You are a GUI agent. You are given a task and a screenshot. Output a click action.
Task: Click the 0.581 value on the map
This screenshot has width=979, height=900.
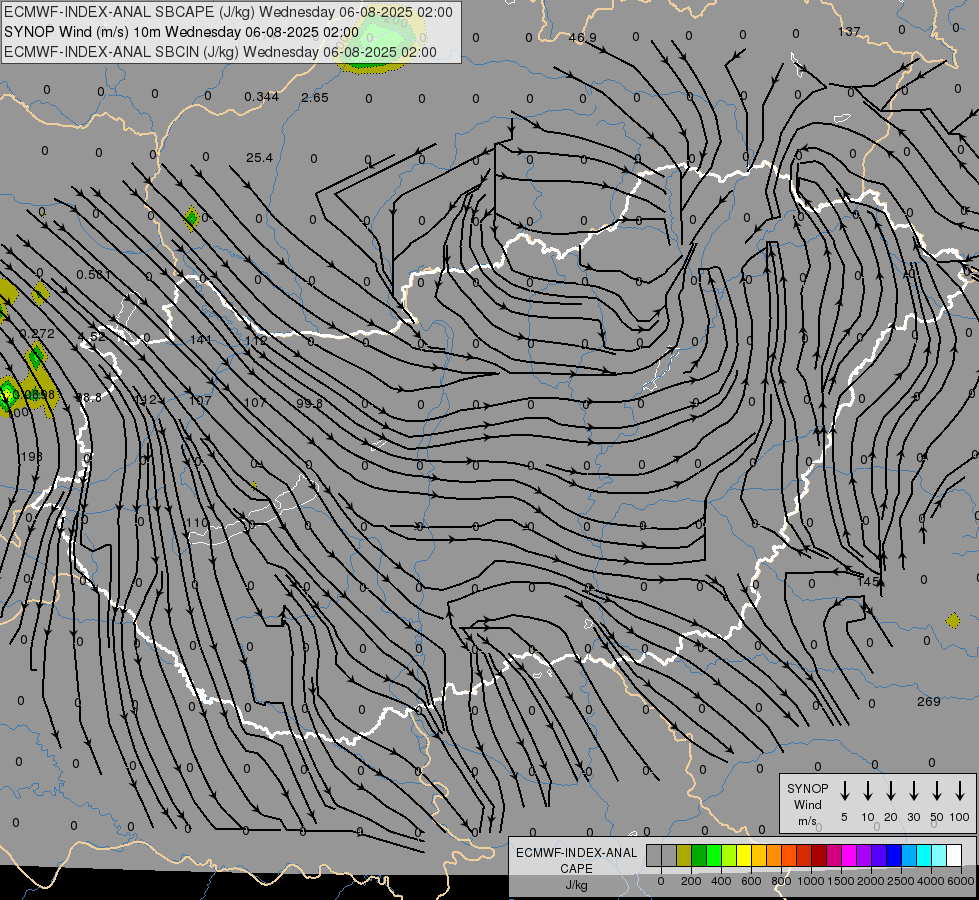pyautogui.click(x=94, y=274)
